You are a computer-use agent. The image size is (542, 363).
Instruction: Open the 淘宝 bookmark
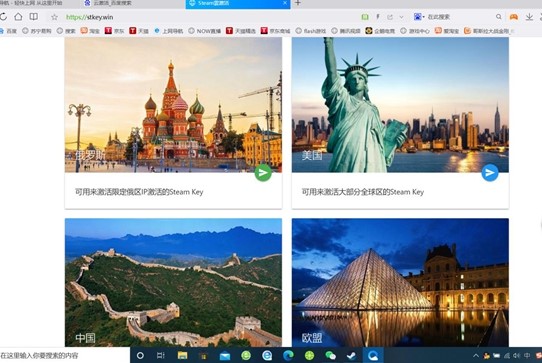[x=90, y=31]
